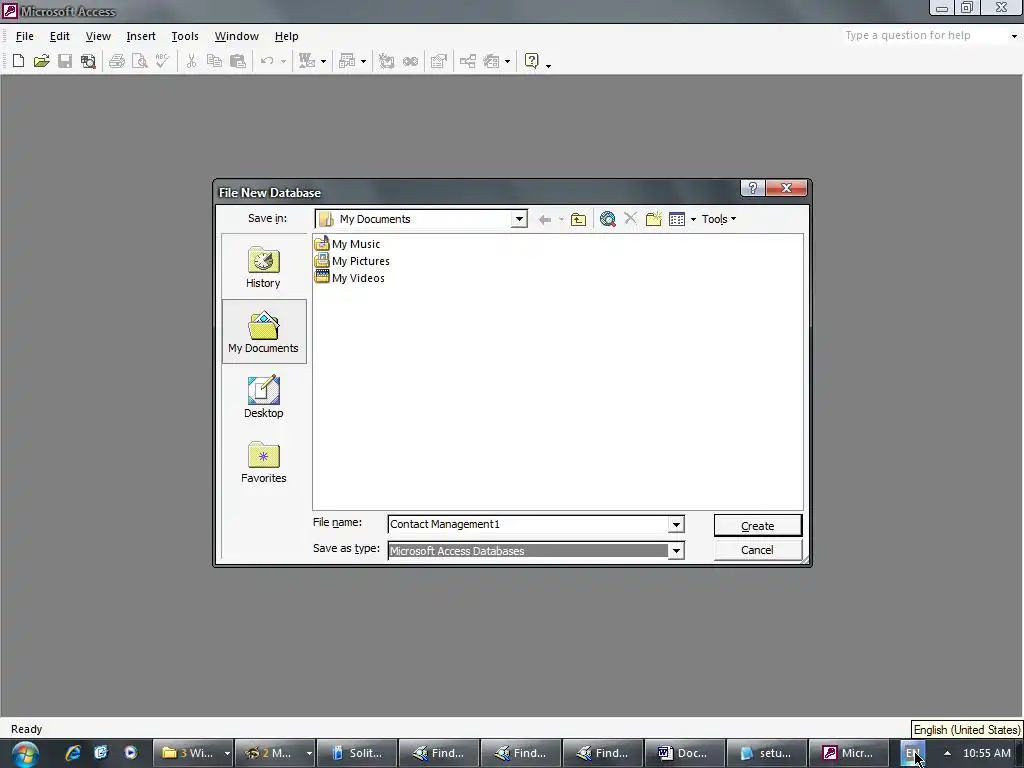Image resolution: width=1024 pixels, height=768 pixels.
Task: Expand the Save as type dropdown
Action: click(676, 551)
